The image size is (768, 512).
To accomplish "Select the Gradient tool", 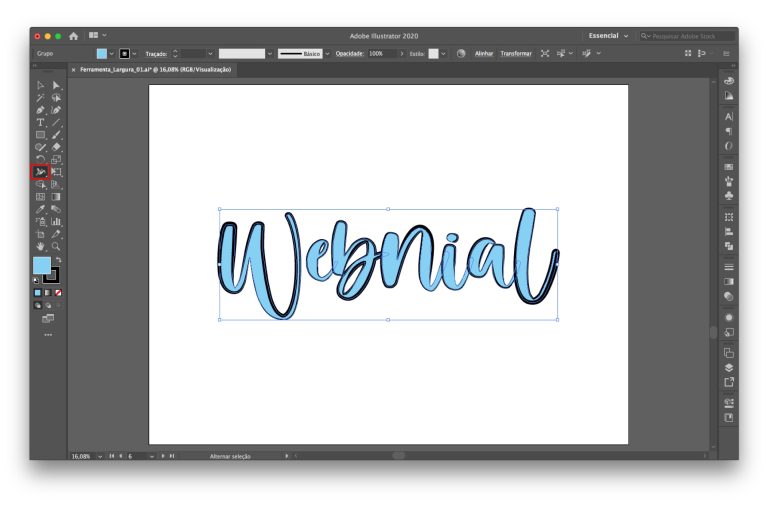I will pos(56,197).
